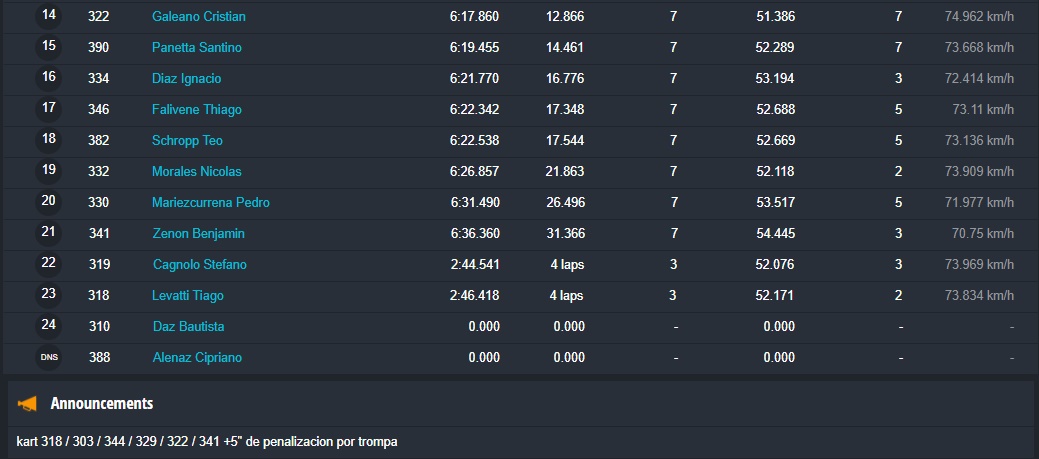Click the position 14 badge
The image size is (1039, 459).
[x=49, y=16]
